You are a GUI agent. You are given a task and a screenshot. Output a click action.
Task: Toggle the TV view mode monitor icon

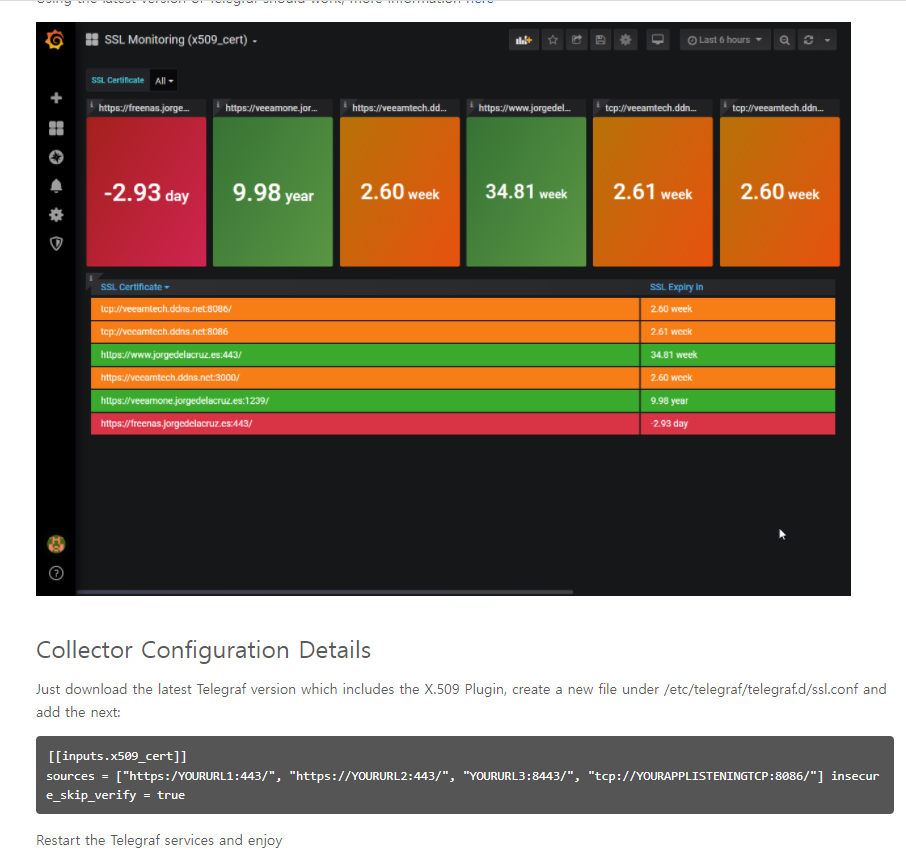tap(658, 40)
